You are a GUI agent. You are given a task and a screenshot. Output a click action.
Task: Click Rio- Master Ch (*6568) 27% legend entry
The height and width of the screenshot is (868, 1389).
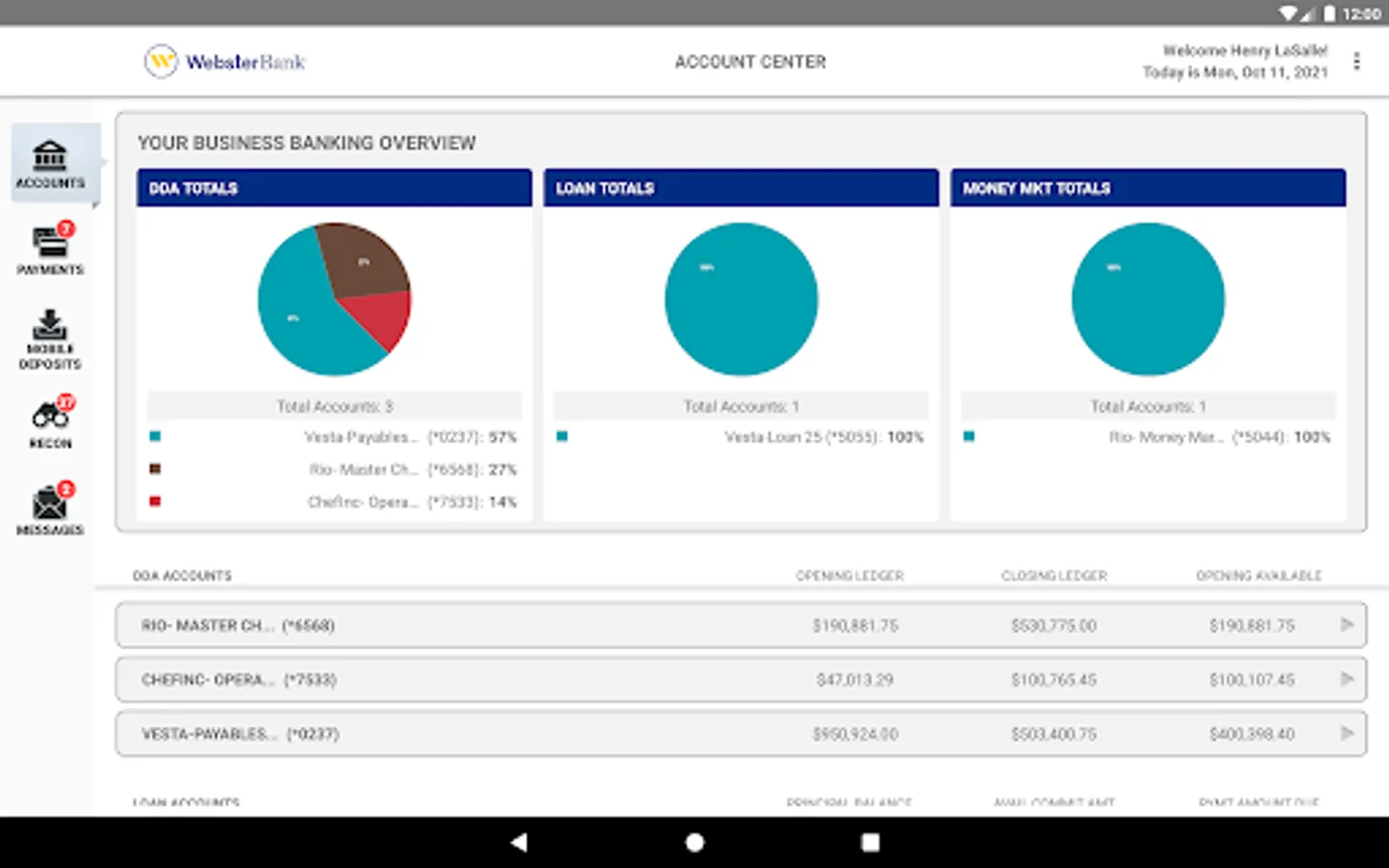click(413, 470)
